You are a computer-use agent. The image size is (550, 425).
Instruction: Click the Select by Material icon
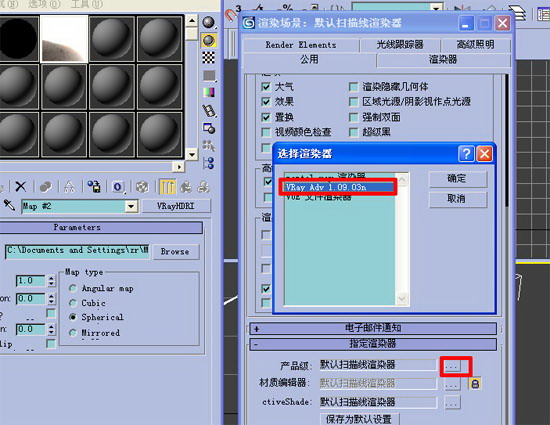[209, 146]
